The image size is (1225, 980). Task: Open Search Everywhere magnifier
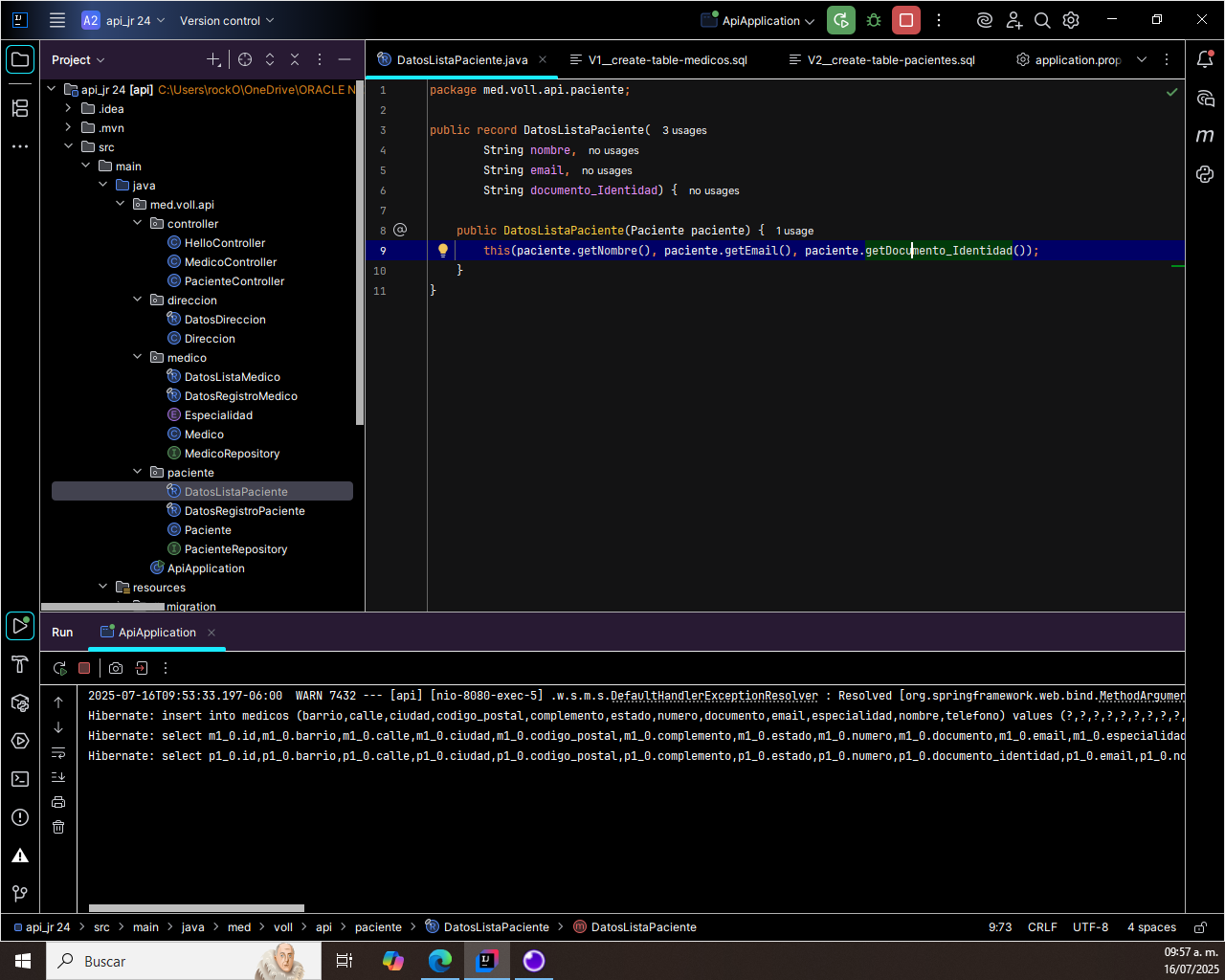(x=1042, y=20)
